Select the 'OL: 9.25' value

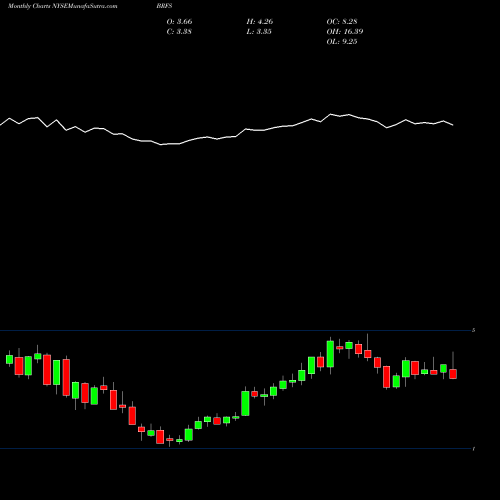(342, 42)
